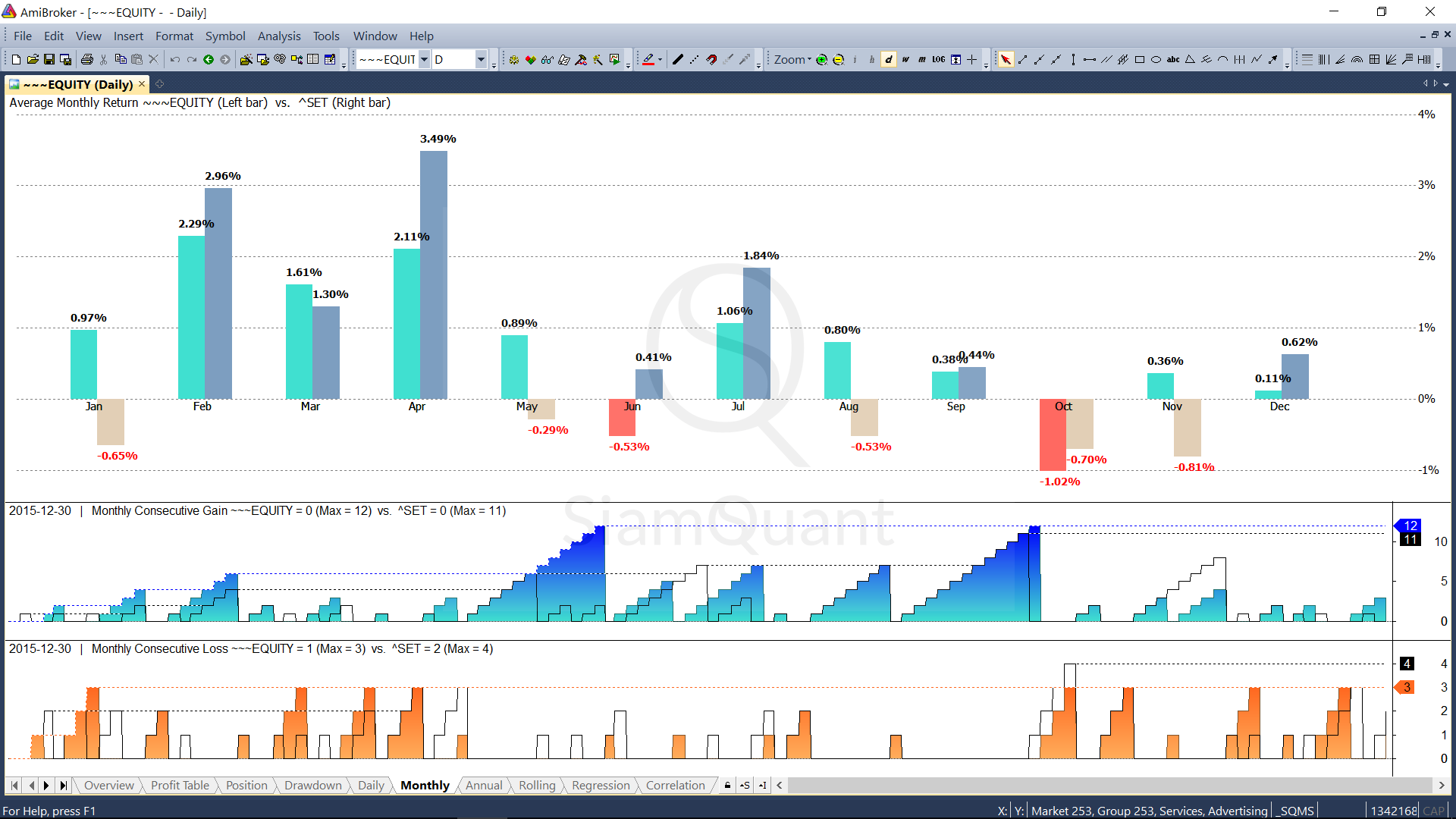This screenshot has width=1456, height=819.
Task: Open the ~~~EQUITY symbol dropdown
Action: [x=424, y=60]
